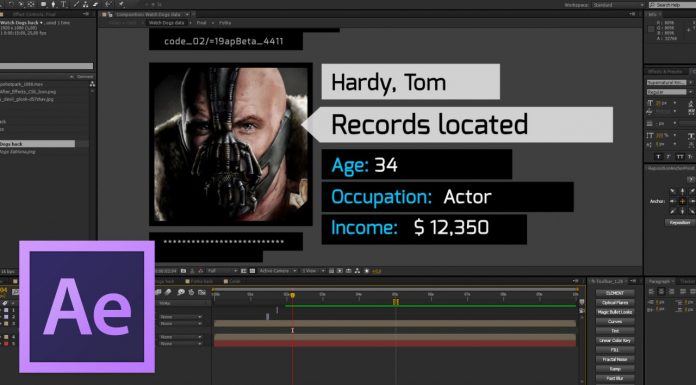Select the Eraser tool

pos(95,4)
